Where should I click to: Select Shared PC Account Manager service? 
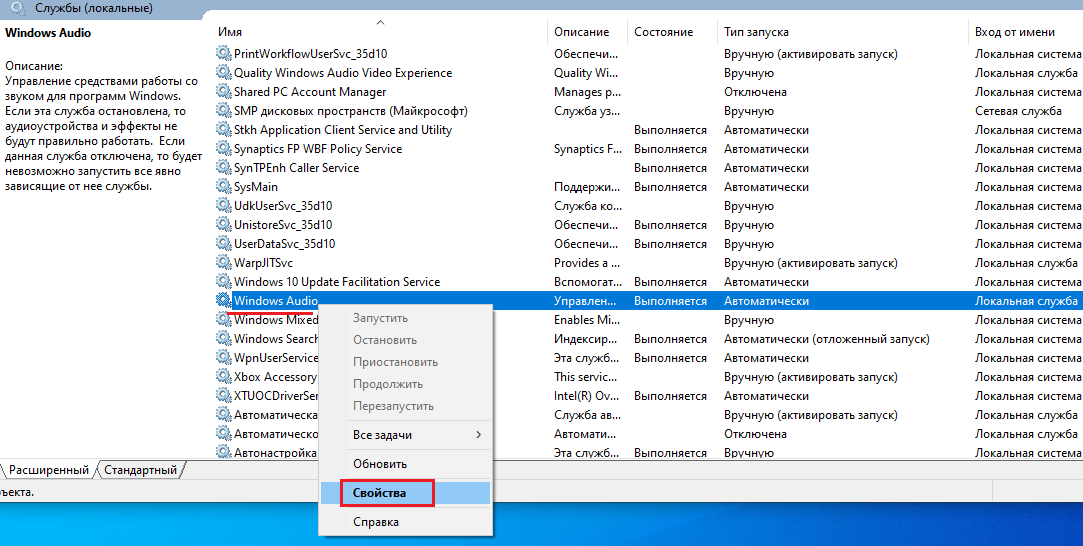[x=310, y=92]
